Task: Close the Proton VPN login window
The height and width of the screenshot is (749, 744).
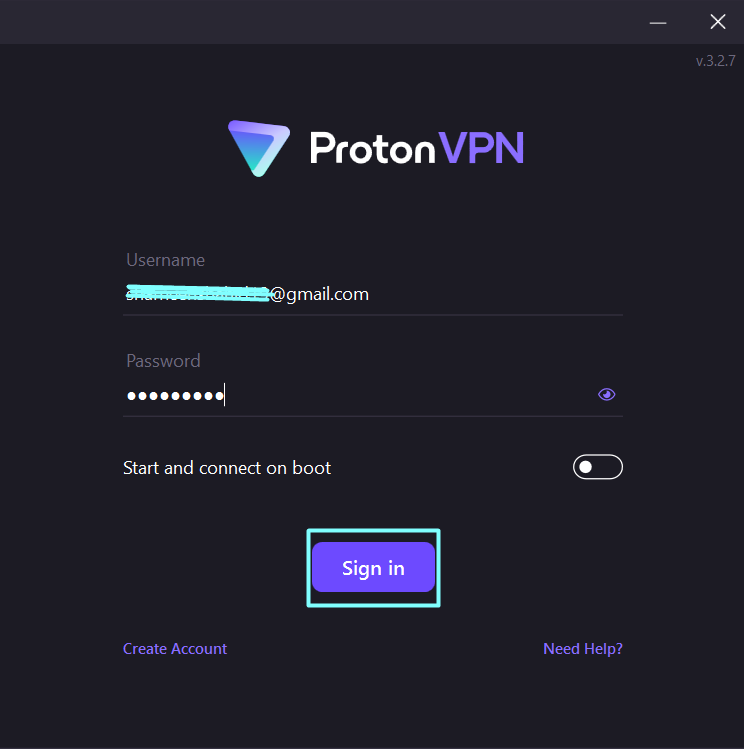Action: tap(718, 22)
